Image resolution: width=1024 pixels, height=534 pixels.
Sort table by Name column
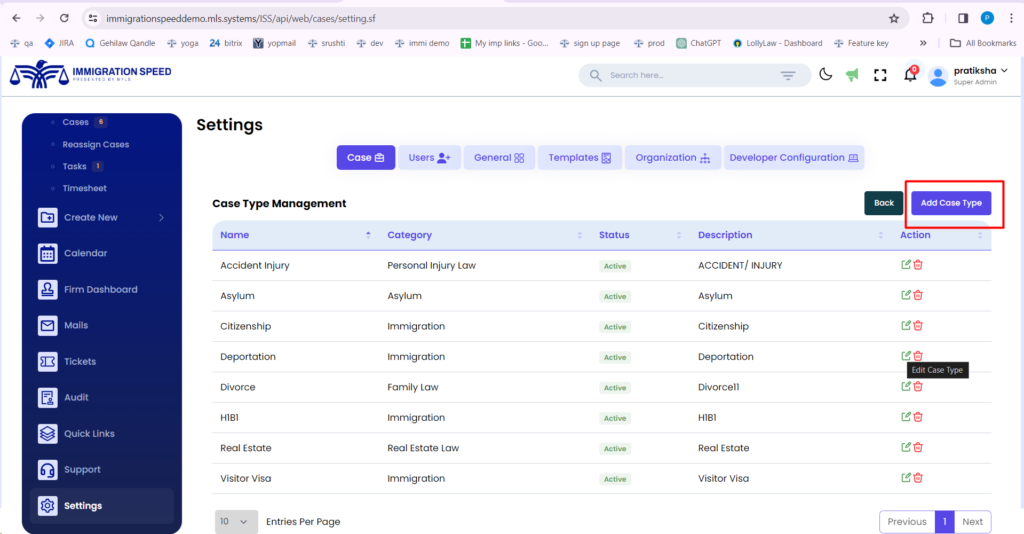[x=295, y=235]
